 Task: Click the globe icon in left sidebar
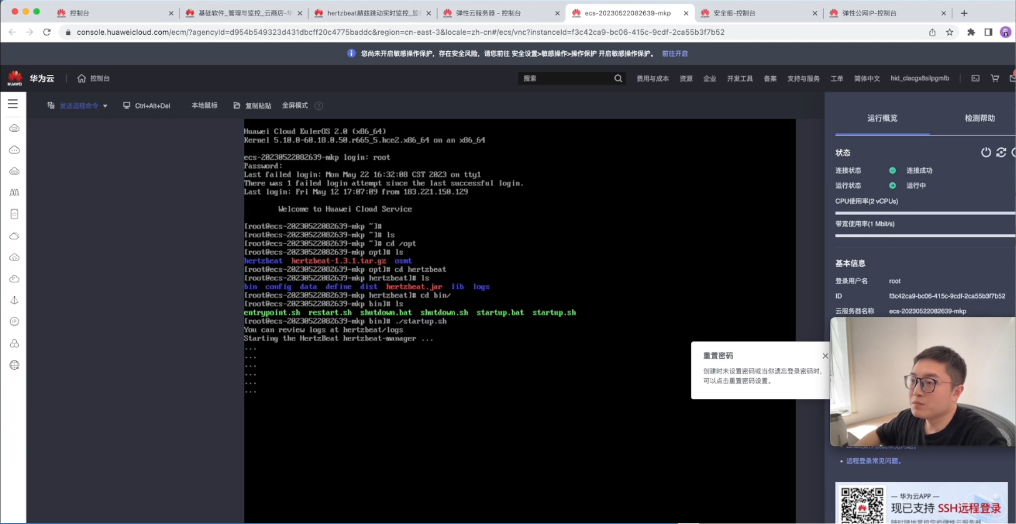[x=14, y=365]
